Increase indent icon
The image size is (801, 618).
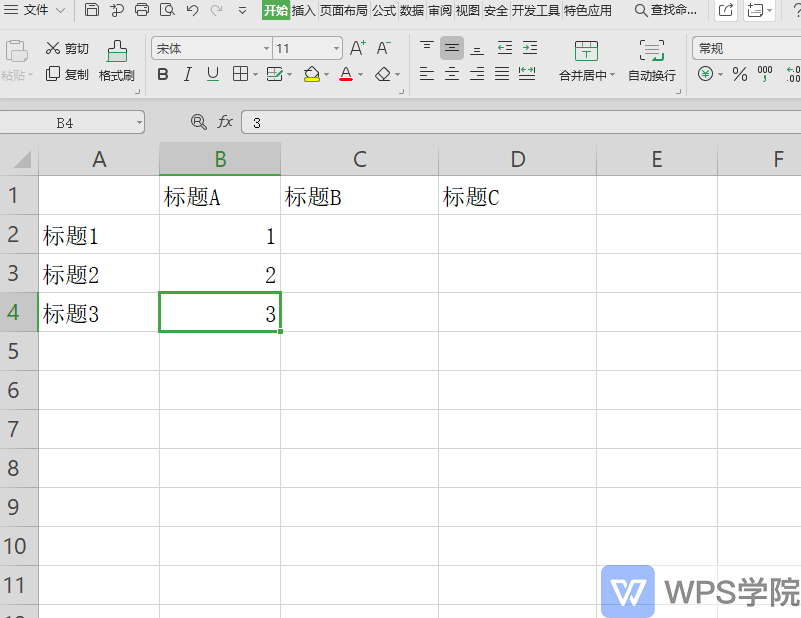tap(530, 48)
